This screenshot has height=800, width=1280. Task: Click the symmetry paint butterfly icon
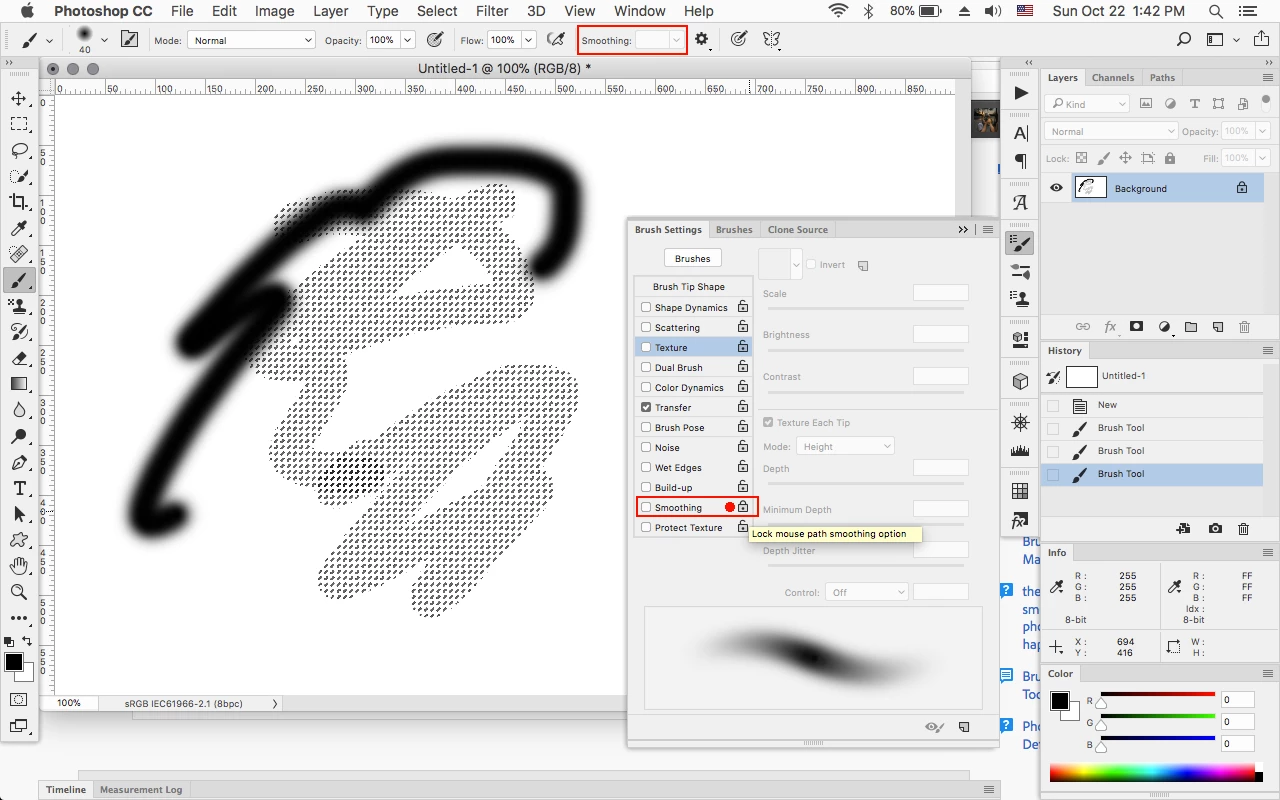pyautogui.click(x=771, y=40)
